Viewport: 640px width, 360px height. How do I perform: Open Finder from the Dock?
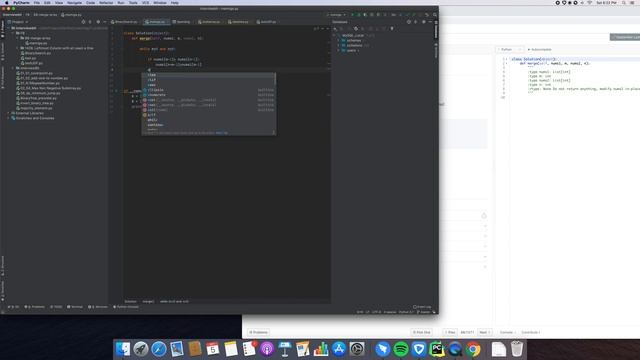[x=123, y=349]
